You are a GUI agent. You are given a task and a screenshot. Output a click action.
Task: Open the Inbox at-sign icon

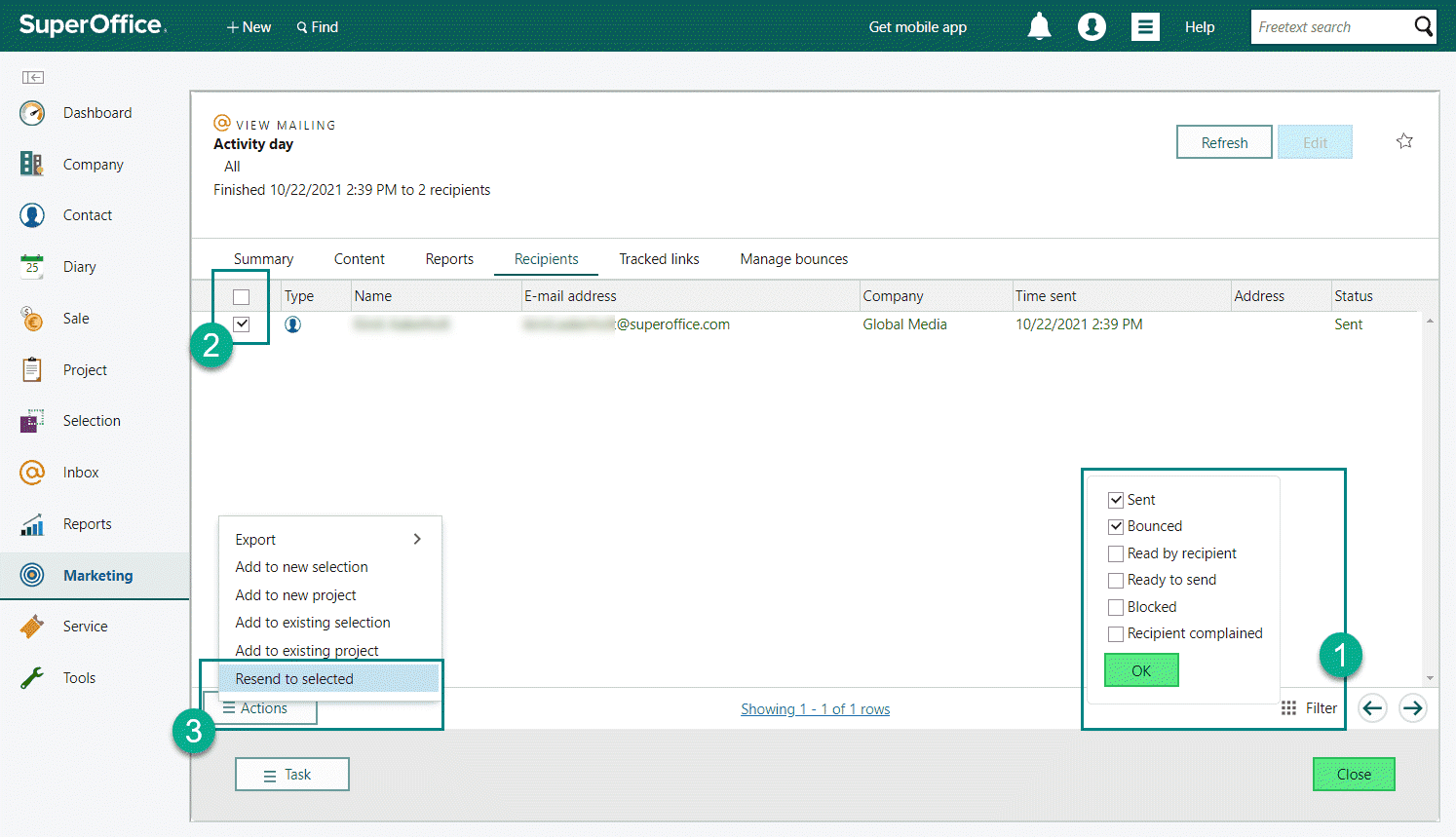(32, 473)
